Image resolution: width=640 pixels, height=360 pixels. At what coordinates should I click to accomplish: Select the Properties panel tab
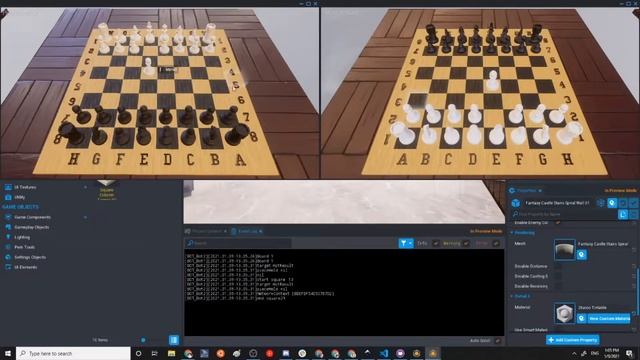[x=527, y=190]
